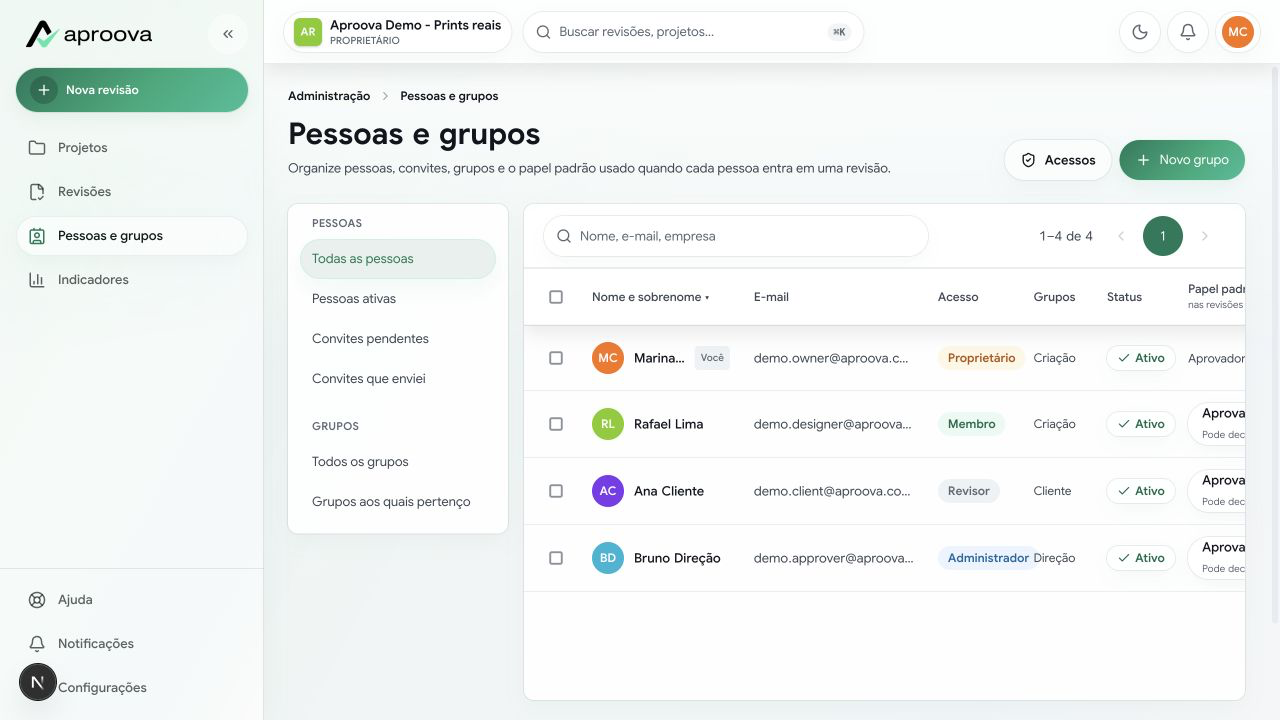Open notifications bell in top bar
This screenshot has width=1280, height=720.
point(1188,32)
